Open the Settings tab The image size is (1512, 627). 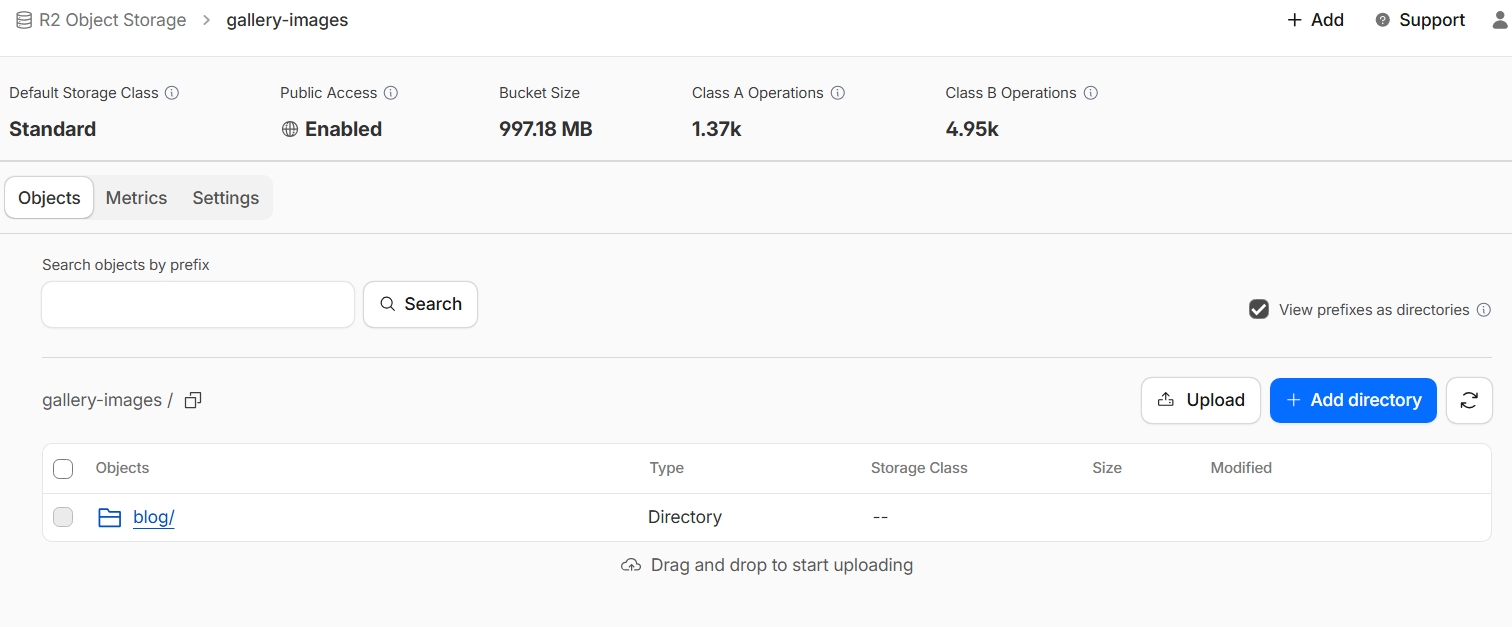coord(226,198)
